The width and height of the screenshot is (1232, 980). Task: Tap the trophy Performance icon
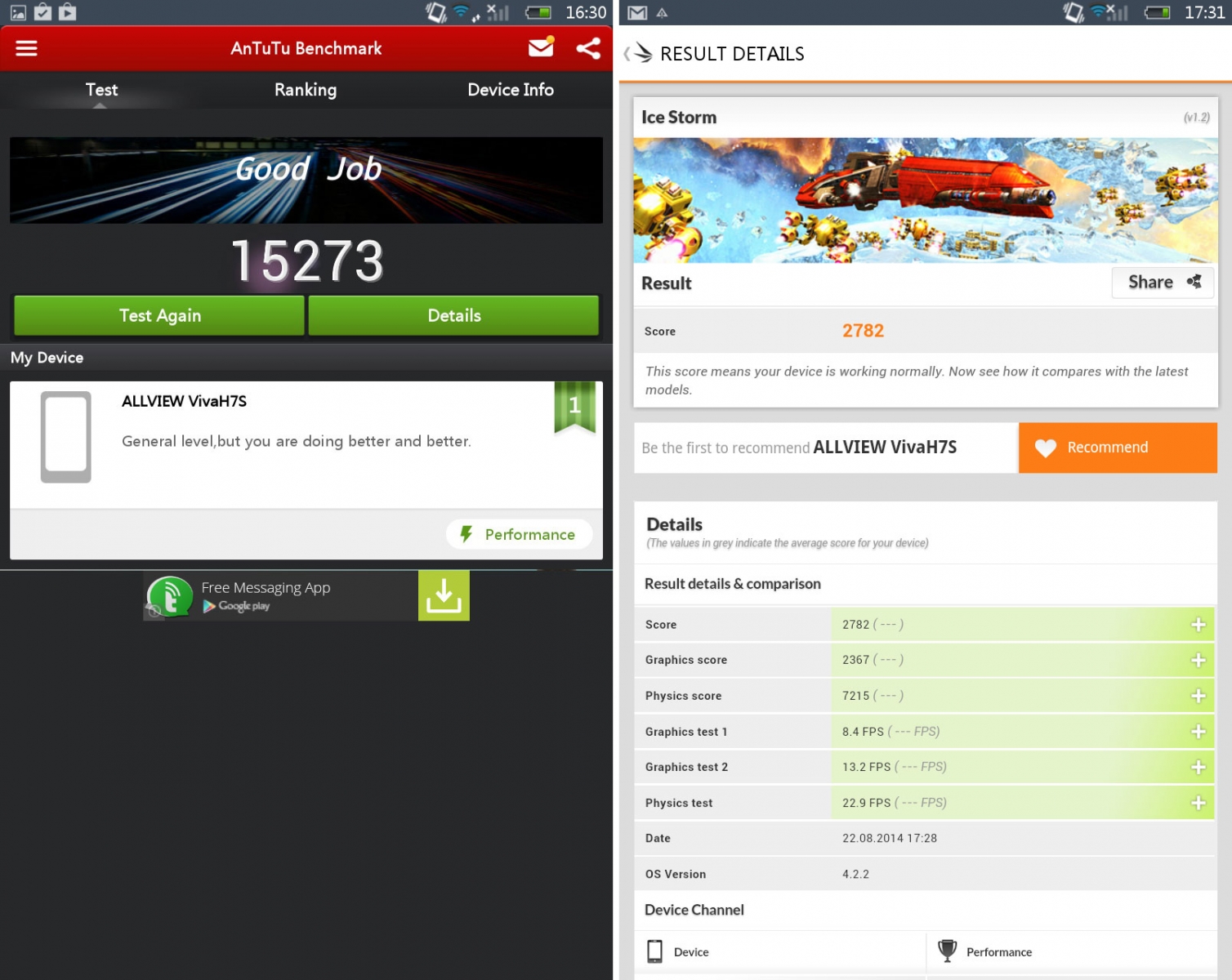(947, 951)
